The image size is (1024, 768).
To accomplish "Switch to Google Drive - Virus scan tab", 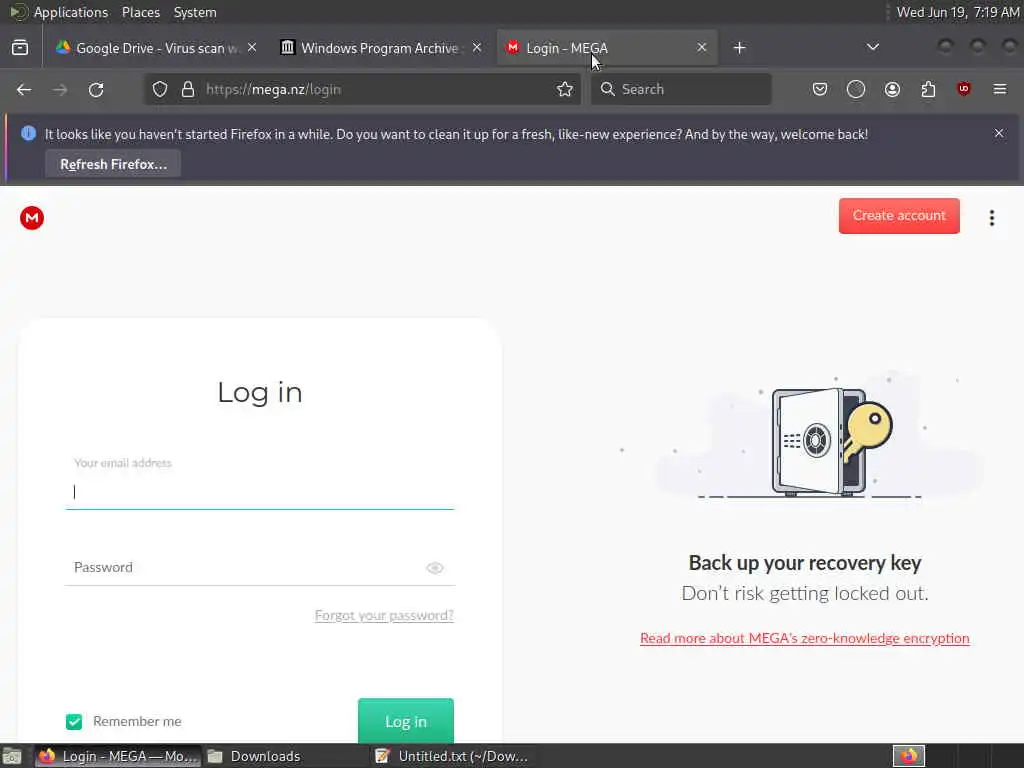I will coord(157,48).
